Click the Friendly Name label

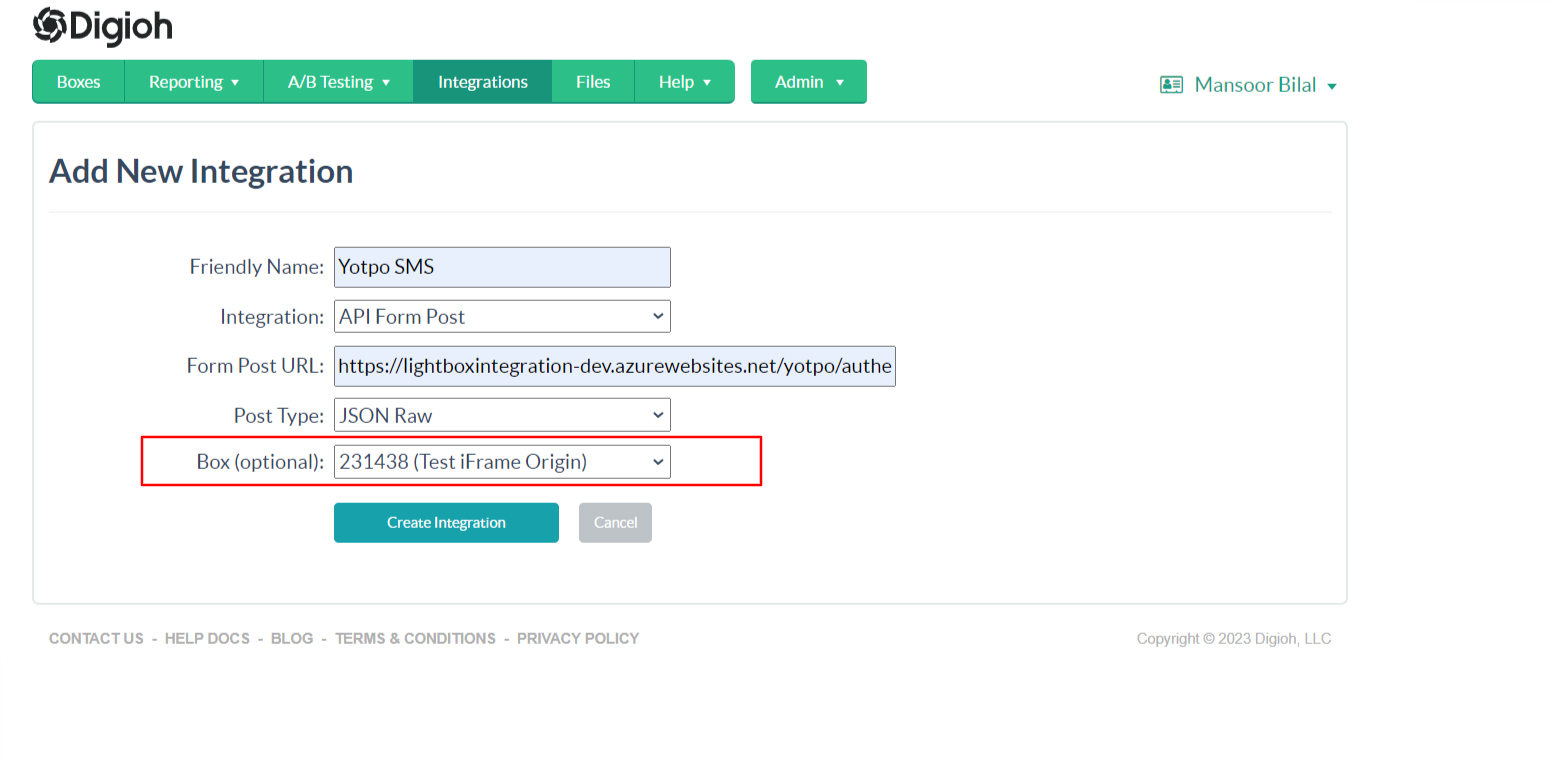tap(257, 267)
